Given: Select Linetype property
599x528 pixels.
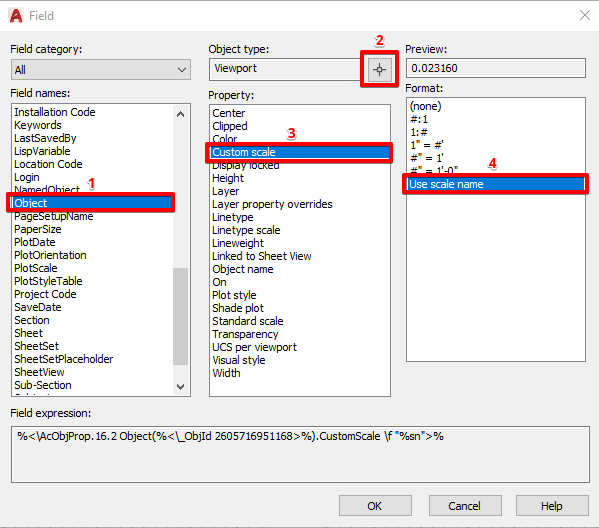Looking at the screenshot, I should point(233,217).
